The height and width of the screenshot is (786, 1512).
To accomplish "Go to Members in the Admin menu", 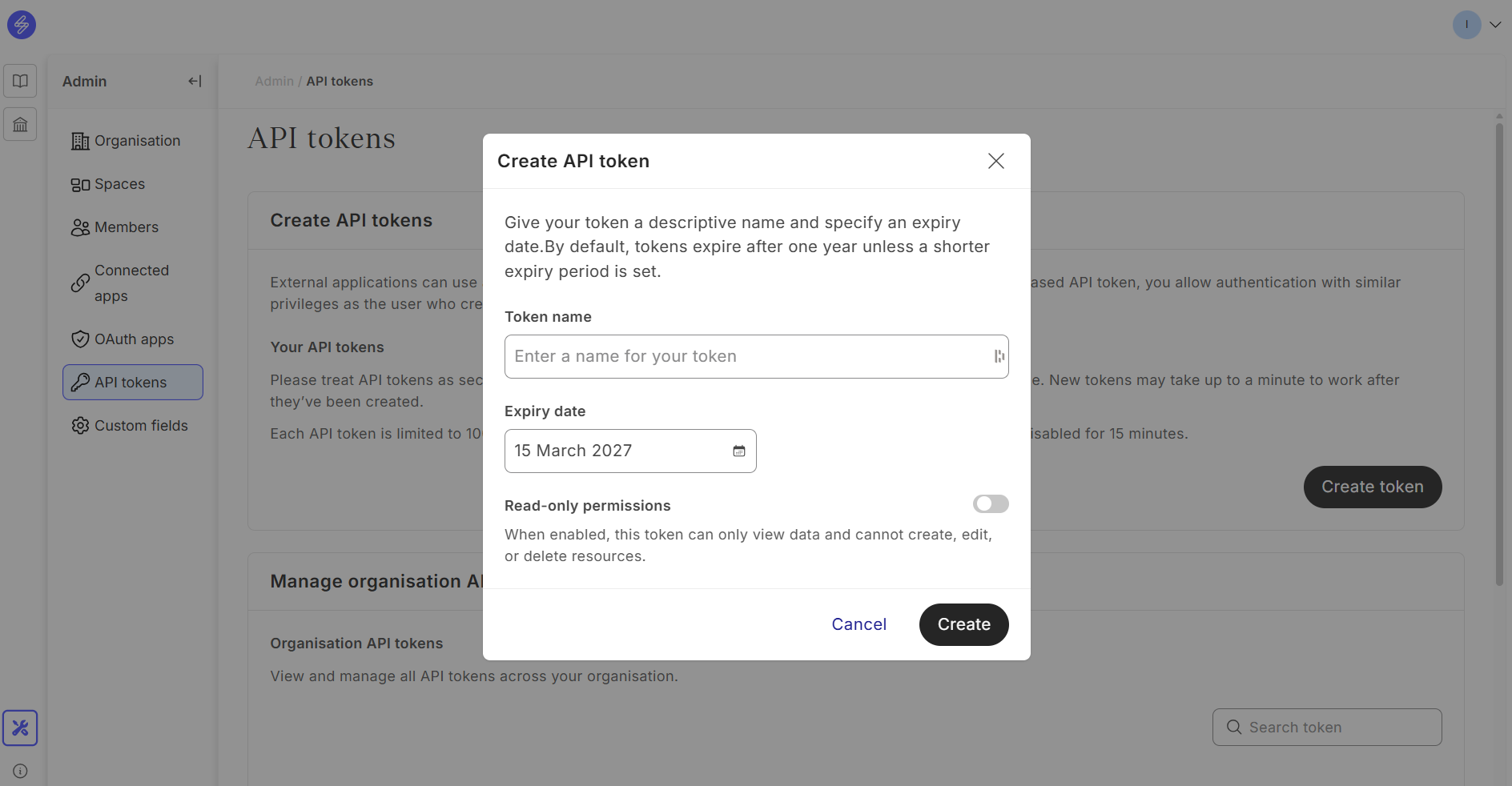I will (x=126, y=227).
